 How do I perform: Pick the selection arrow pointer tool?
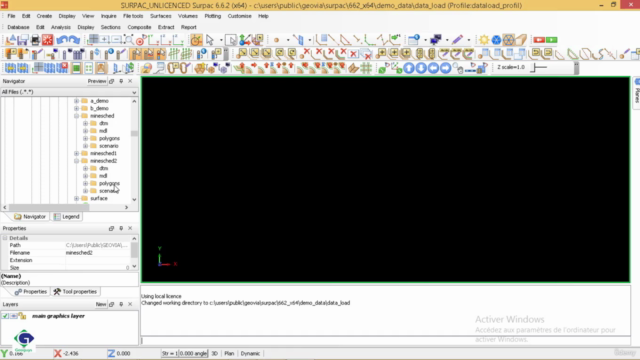pos(210,40)
